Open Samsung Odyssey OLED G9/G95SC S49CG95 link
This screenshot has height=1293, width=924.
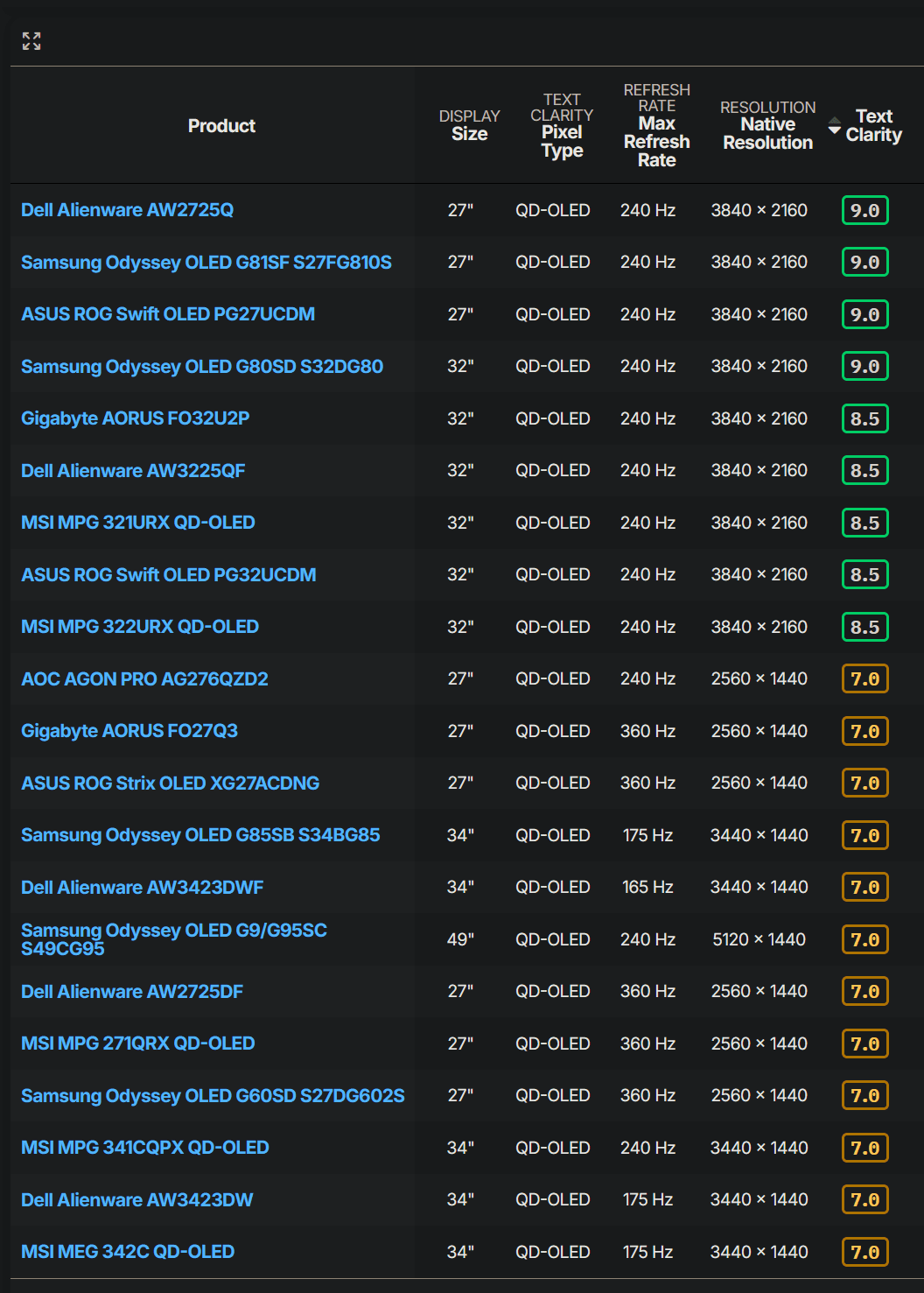coord(174,939)
